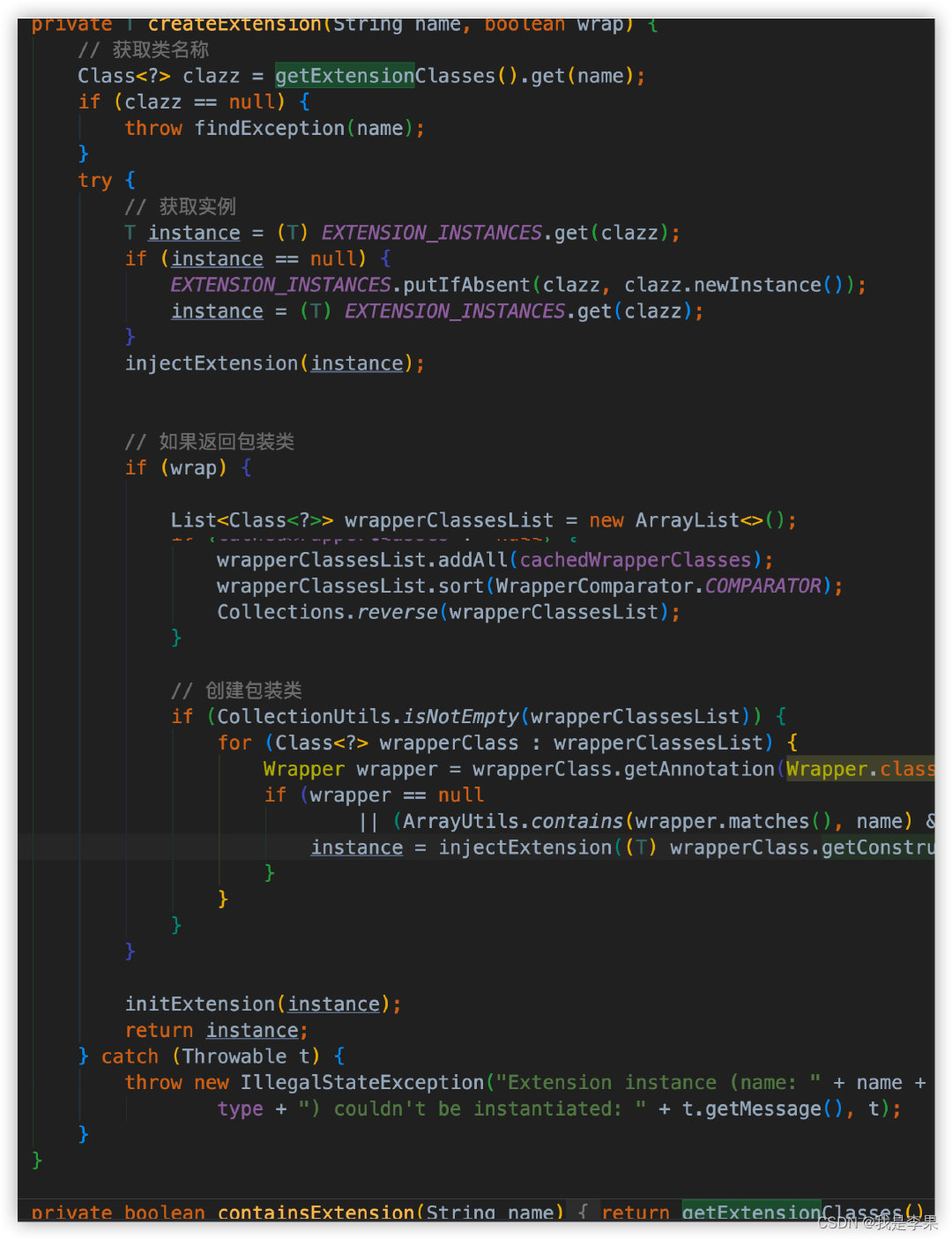952x1239 pixels.
Task: Click highlighted 'Wrapper.class' argument
Action: (x=860, y=769)
